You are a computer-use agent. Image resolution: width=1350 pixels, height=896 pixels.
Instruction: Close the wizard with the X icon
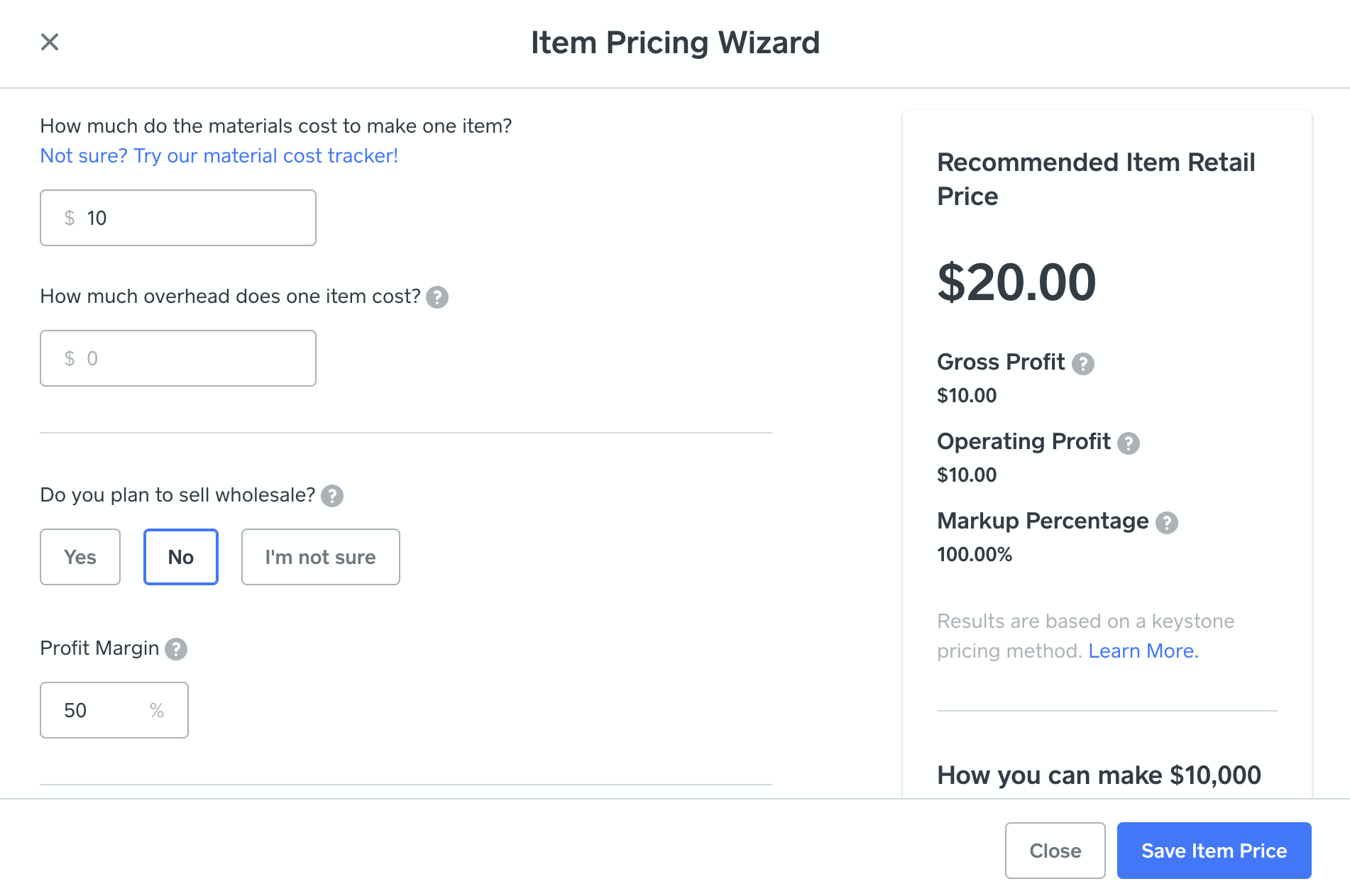pos(50,43)
